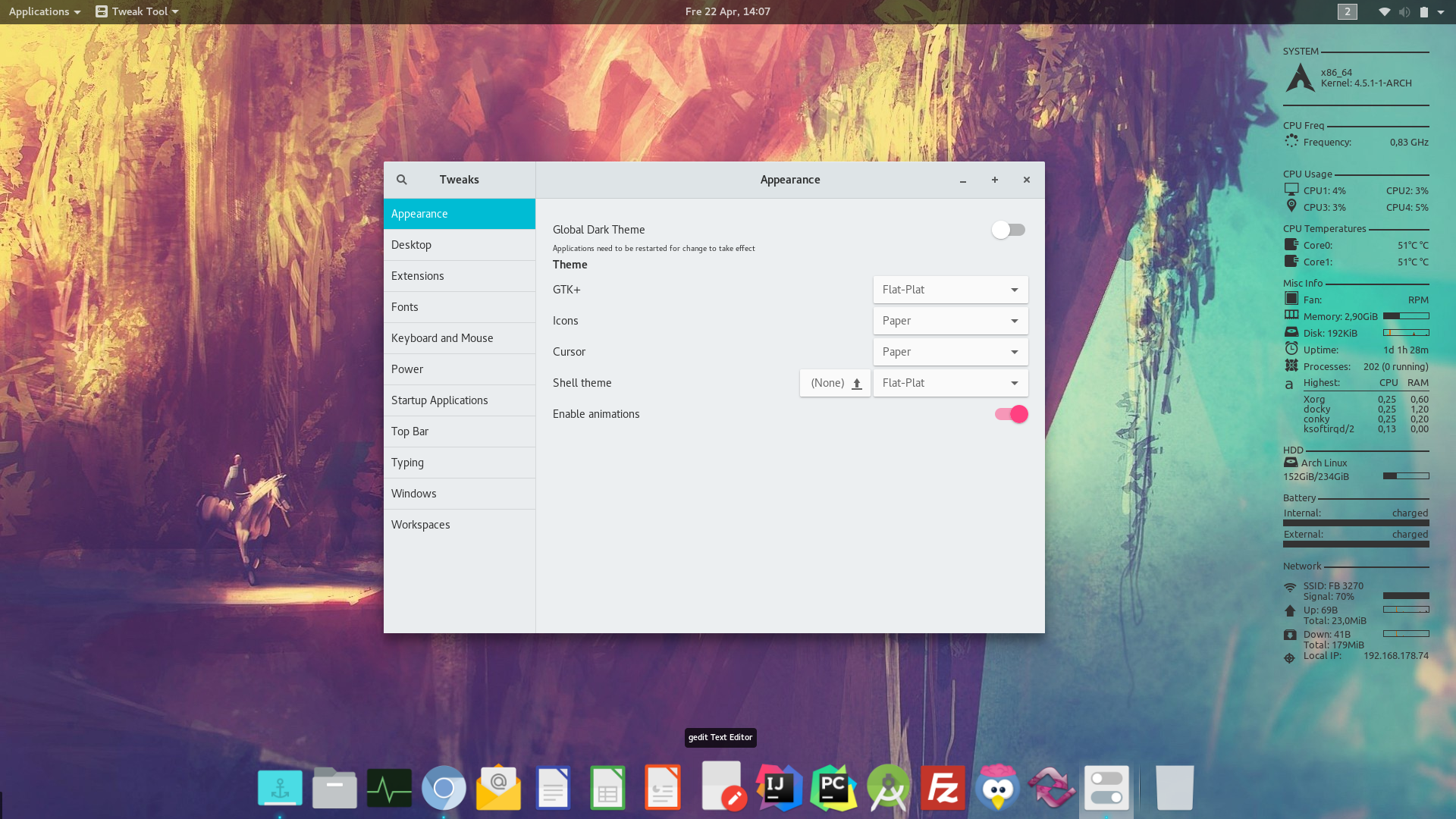Open FileZilla from the dock
Screen dimensions: 1456x819
point(943,788)
